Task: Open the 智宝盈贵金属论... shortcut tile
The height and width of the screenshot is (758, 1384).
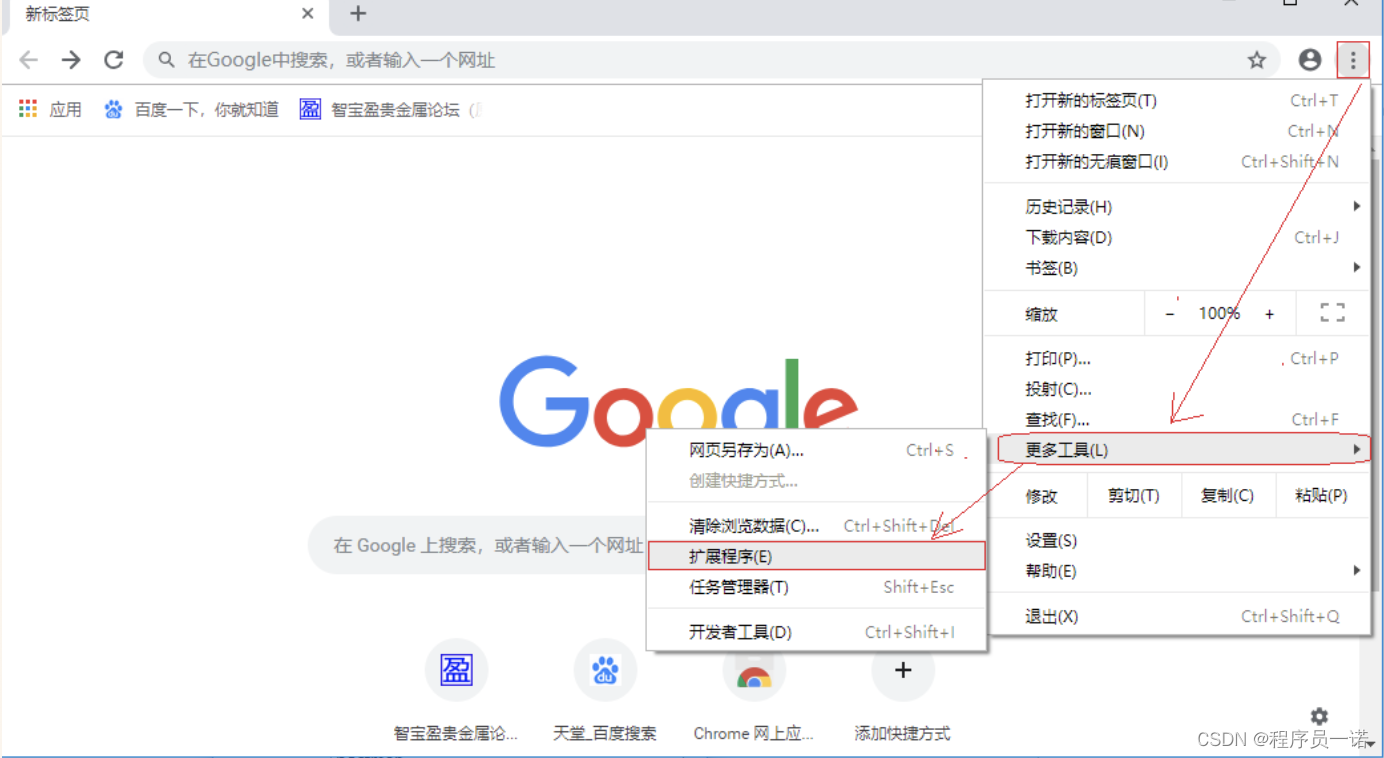Action: point(456,692)
